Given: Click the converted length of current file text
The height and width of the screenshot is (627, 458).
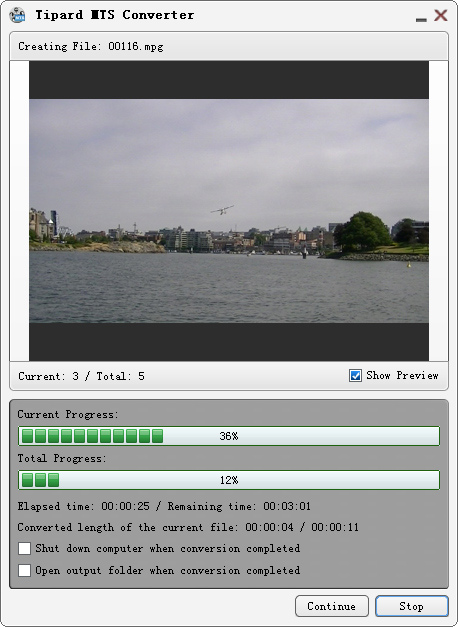Looking at the screenshot, I should (188, 527).
